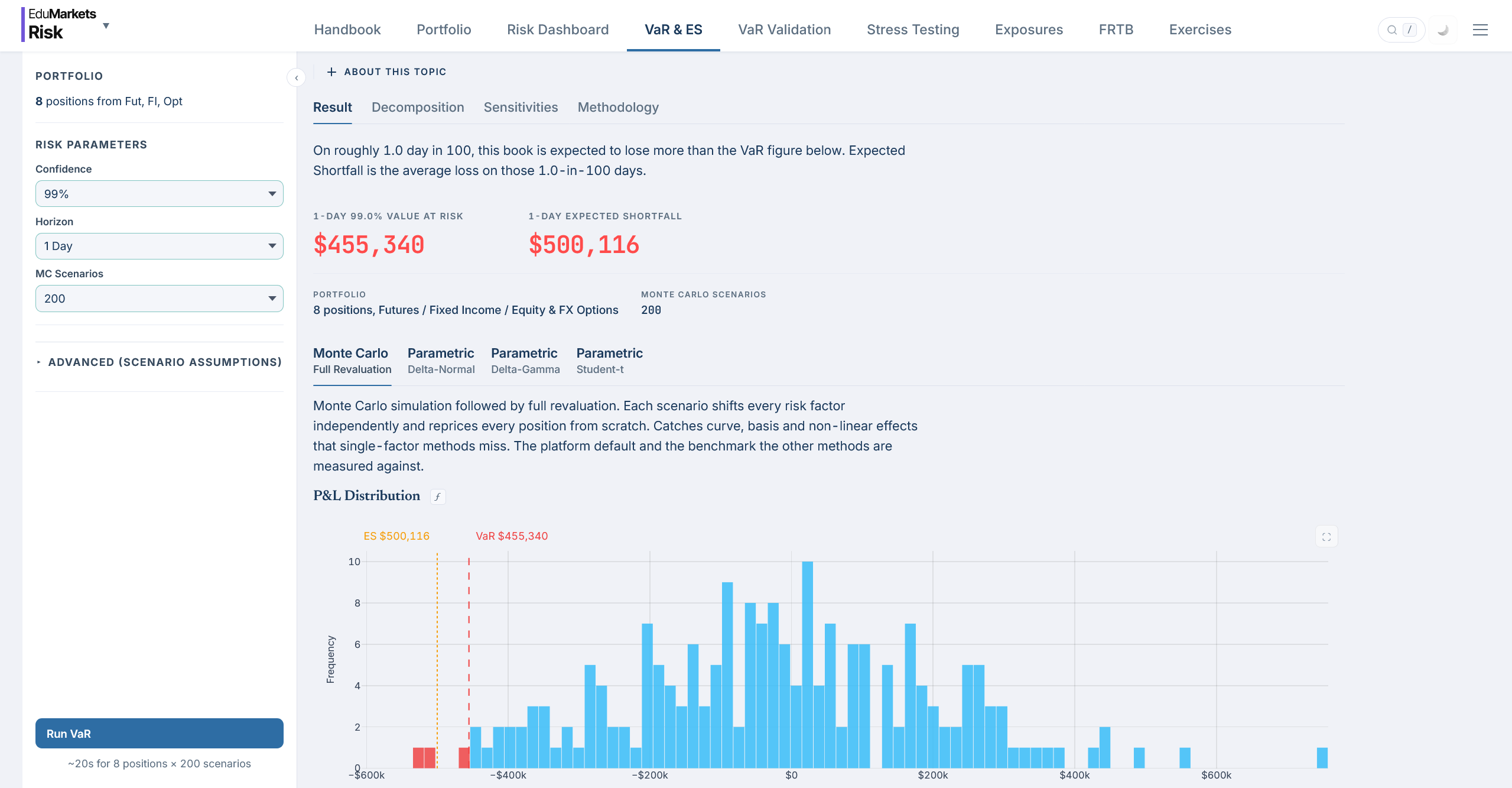Screen dimensions: 1512x788
Task: Expand Advanced (Scenario Assumptions) section
Action: click(160, 362)
